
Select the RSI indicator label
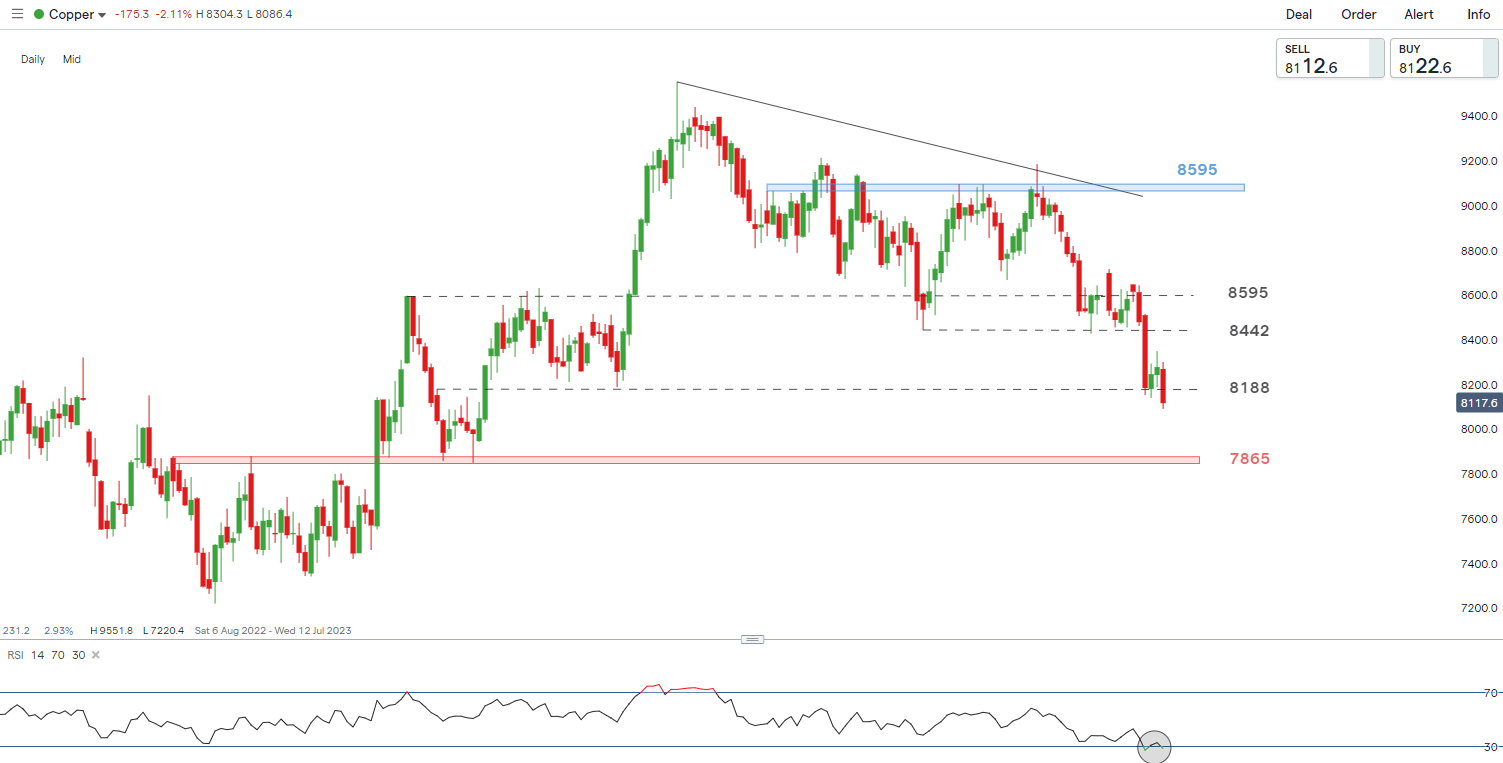[16, 655]
